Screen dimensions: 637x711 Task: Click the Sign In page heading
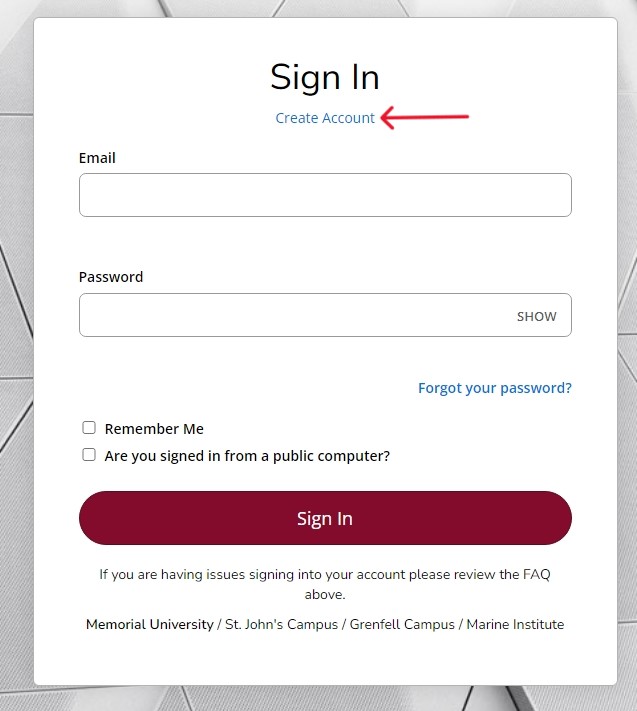click(325, 77)
